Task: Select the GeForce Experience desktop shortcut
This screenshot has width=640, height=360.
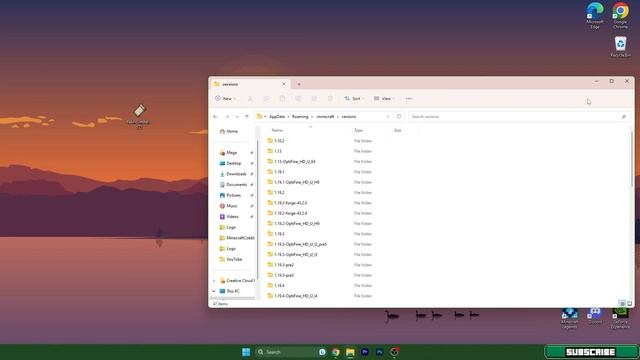Action: [x=620, y=318]
